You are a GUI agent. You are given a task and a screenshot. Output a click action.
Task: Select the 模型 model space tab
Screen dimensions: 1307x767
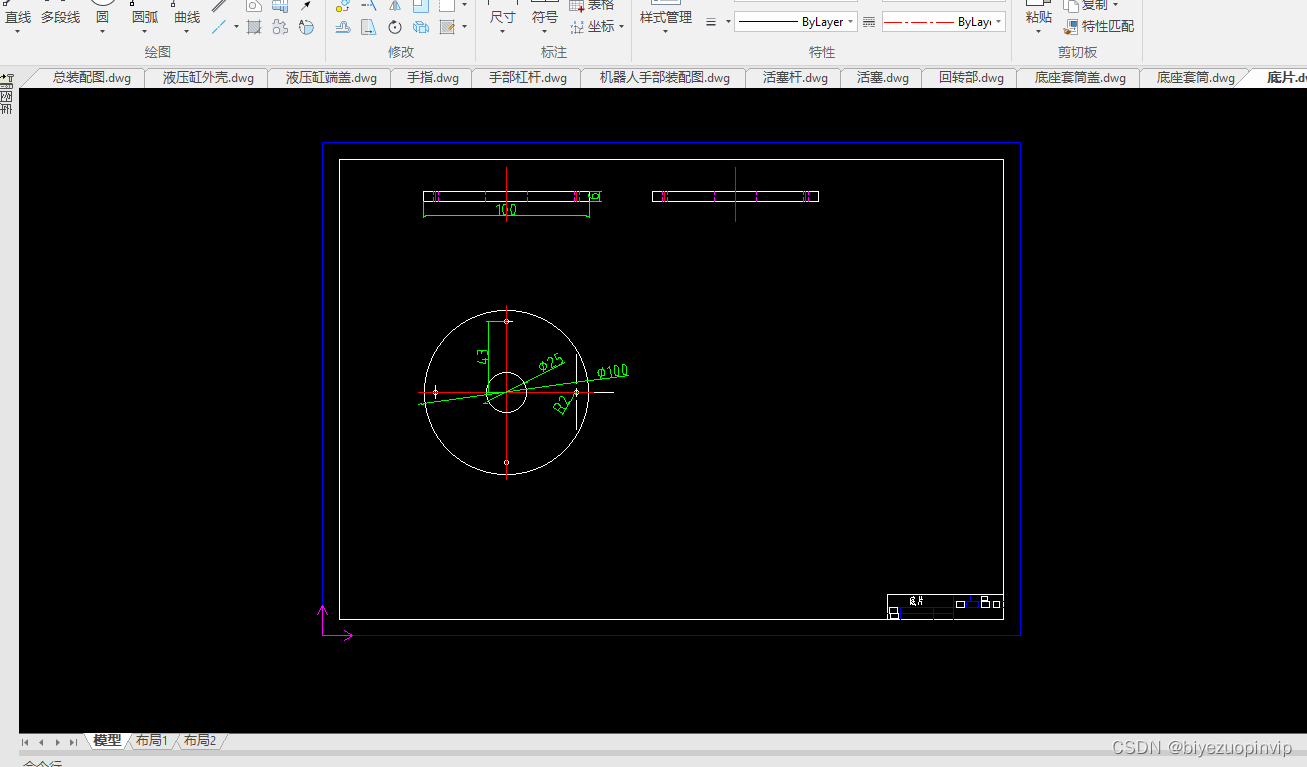pyautogui.click(x=107, y=741)
